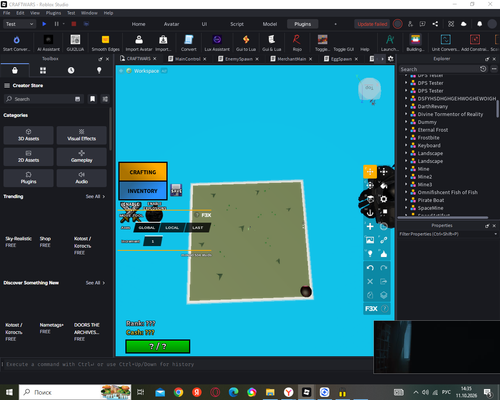Viewport: 500px width, 400px height.
Task: Click the INVENTORY button
Action: tap(143, 191)
